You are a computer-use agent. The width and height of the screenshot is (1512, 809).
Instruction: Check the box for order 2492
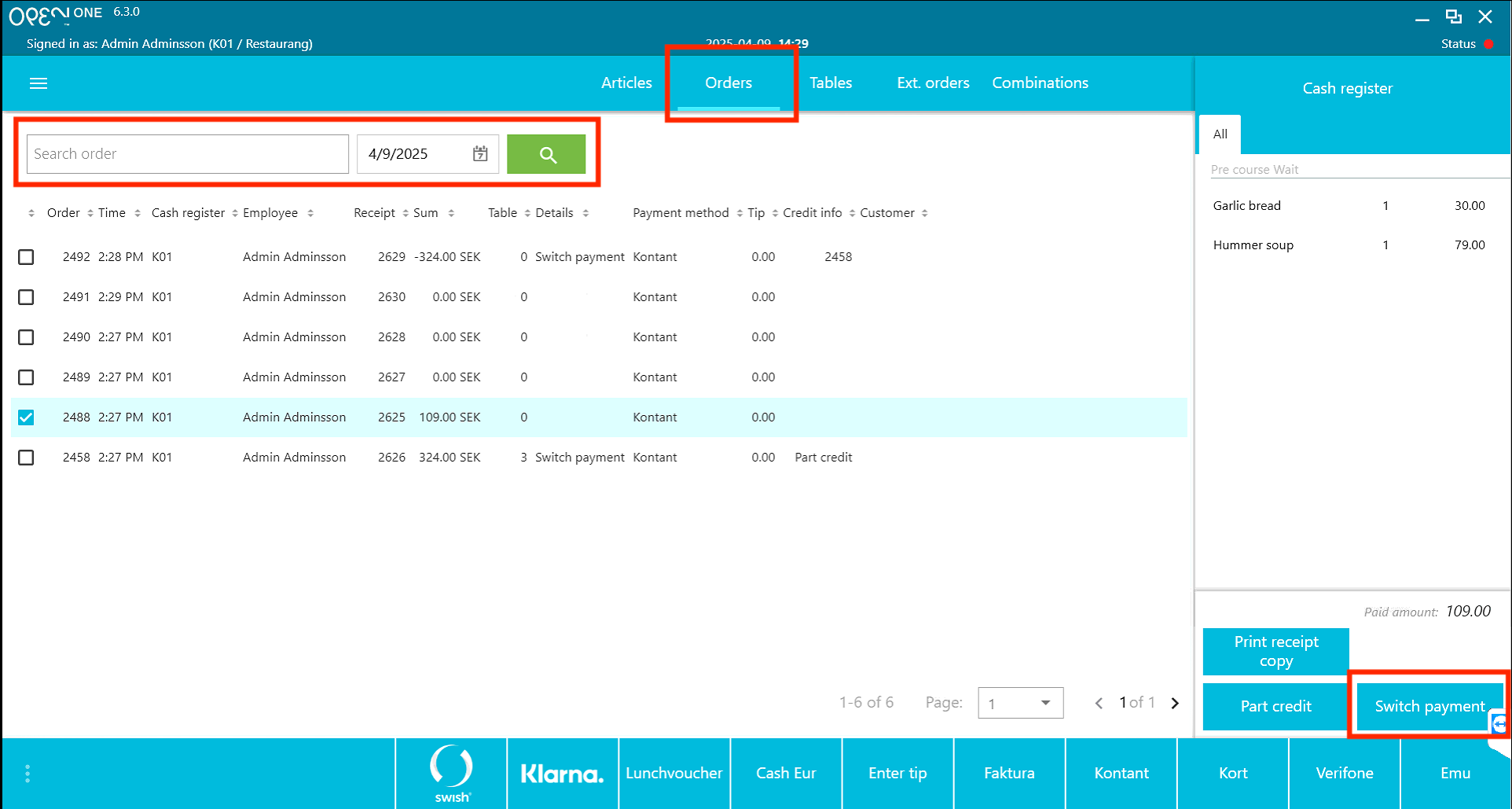(x=26, y=257)
